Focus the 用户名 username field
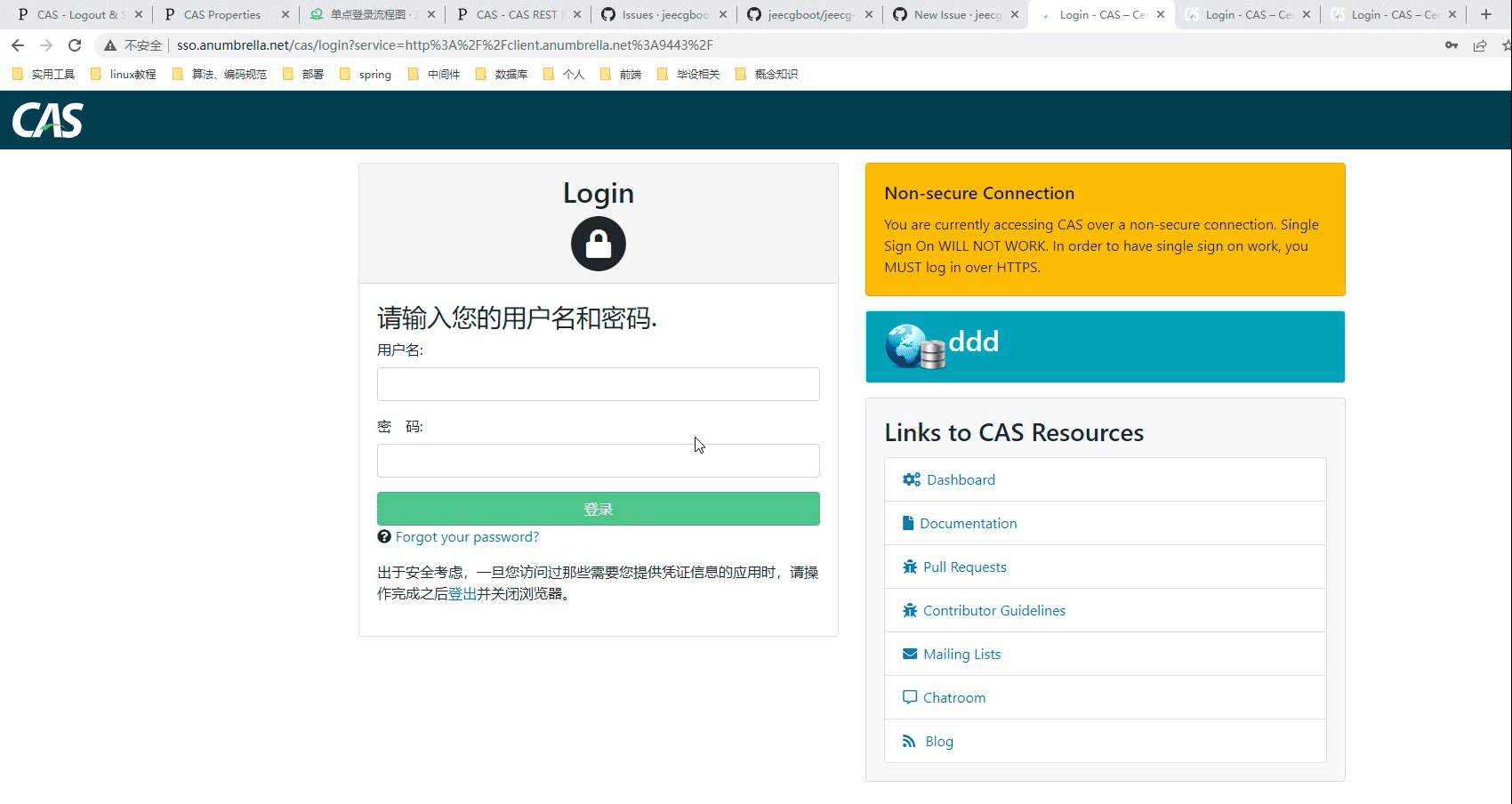The width and height of the screenshot is (1512, 804). click(x=599, y=384)
